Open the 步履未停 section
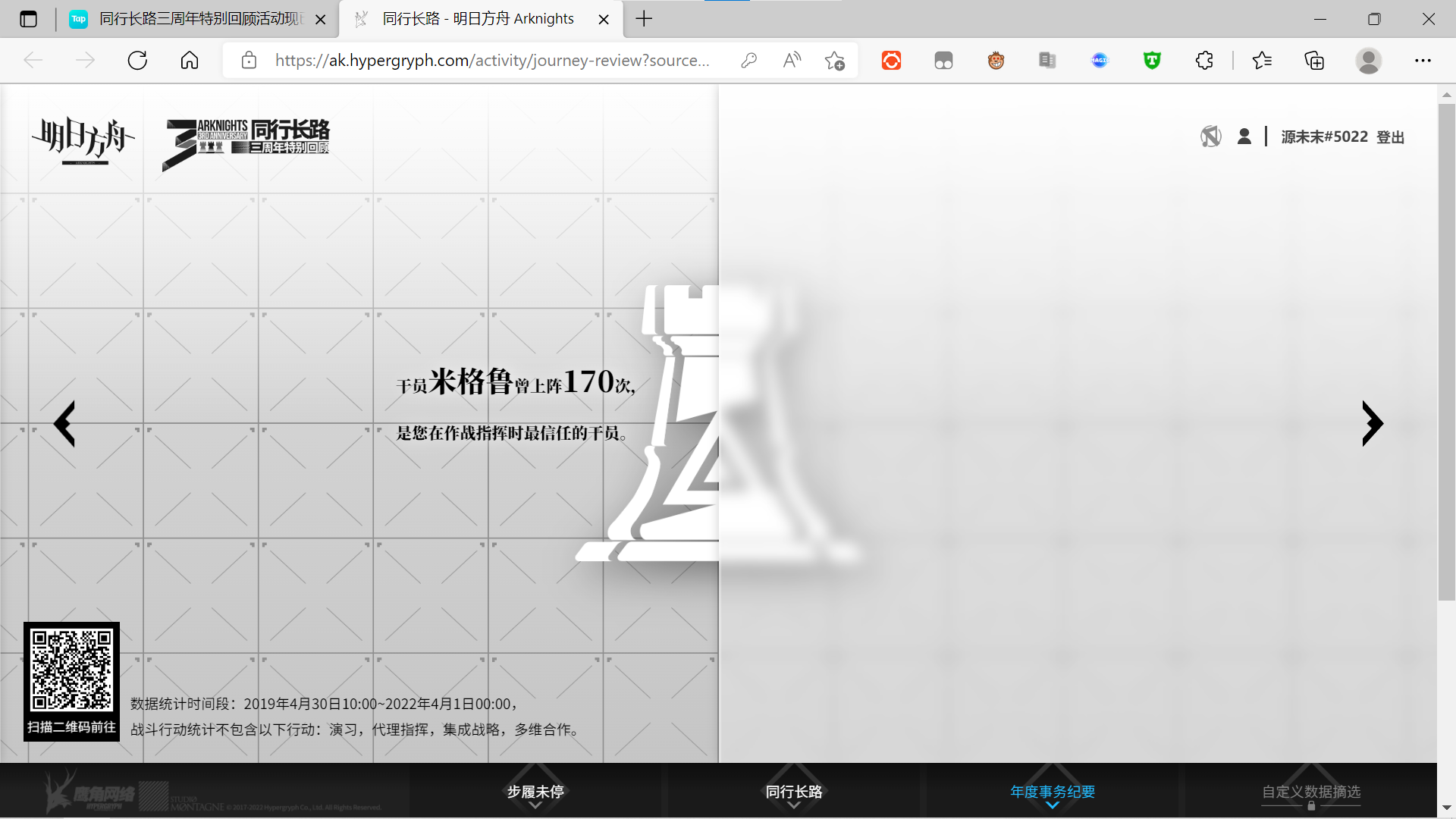Viewport: 1456px width, 819px height. [x=535, y=792]
